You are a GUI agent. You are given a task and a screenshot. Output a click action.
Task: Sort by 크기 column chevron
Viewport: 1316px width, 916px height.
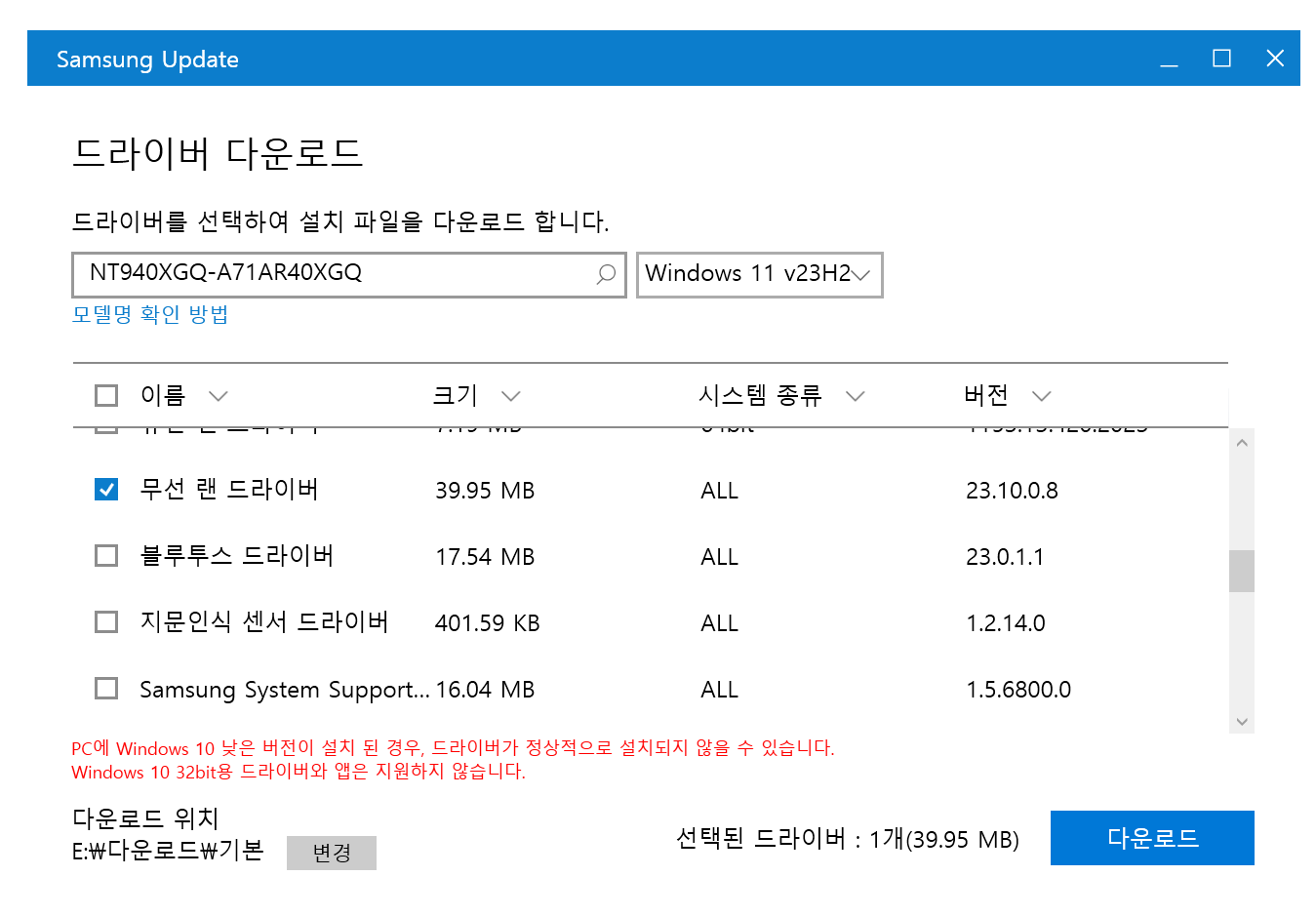(x=511, y=396)
